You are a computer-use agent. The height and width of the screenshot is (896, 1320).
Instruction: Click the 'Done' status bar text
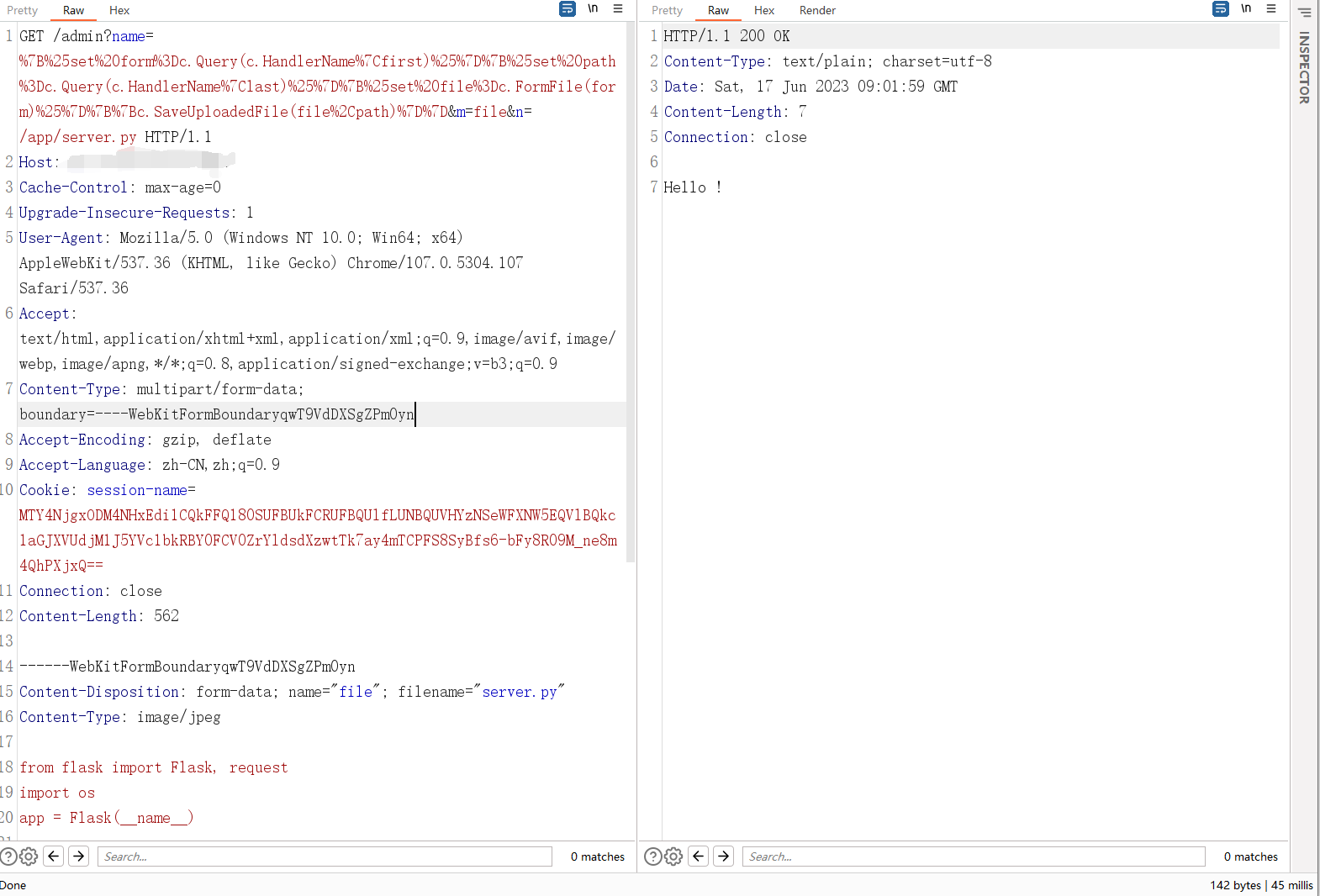[13, 885]
